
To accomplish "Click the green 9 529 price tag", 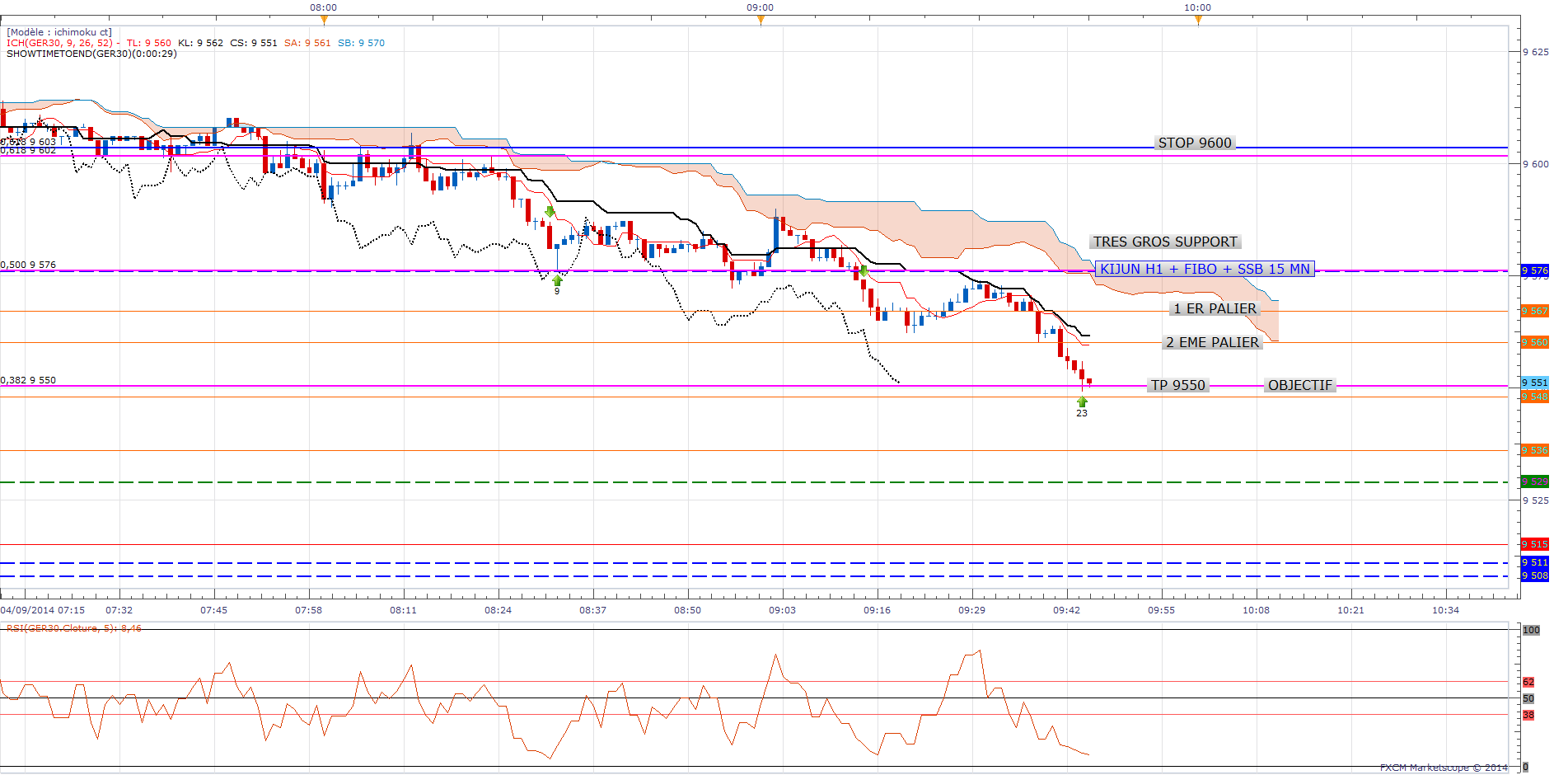I will pyautogui.click(x=1534, y=481).
